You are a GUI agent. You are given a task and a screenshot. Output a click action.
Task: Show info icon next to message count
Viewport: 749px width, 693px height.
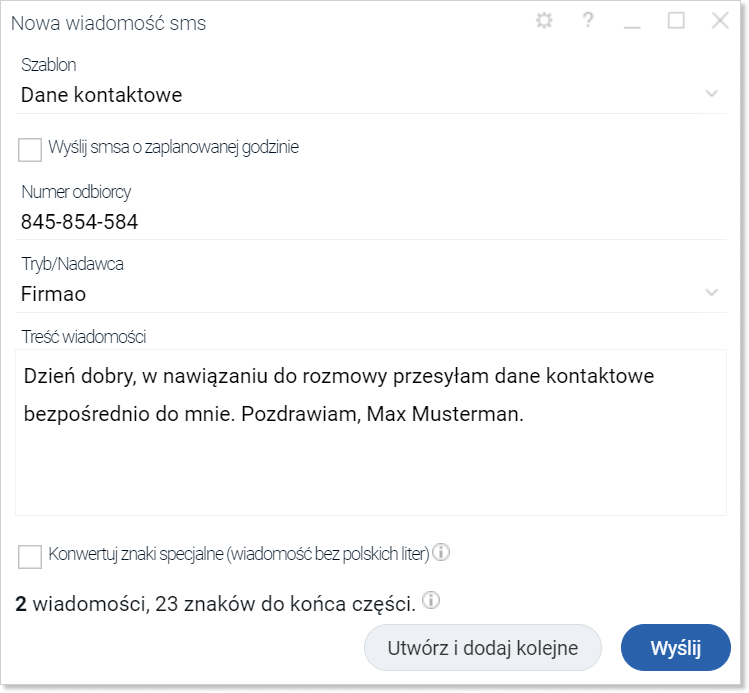[x=431, y=600]
